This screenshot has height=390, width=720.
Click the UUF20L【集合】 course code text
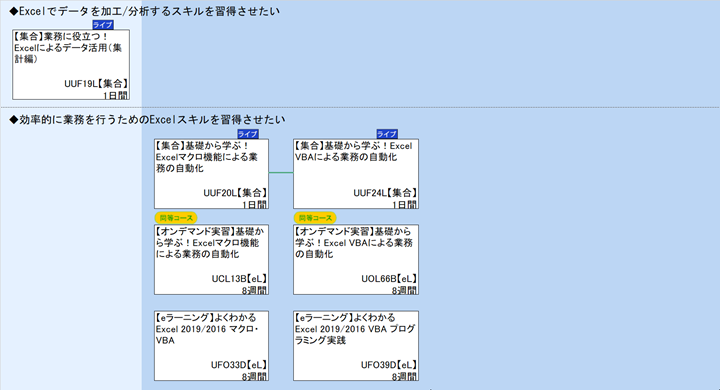click(x=235, y=193)
